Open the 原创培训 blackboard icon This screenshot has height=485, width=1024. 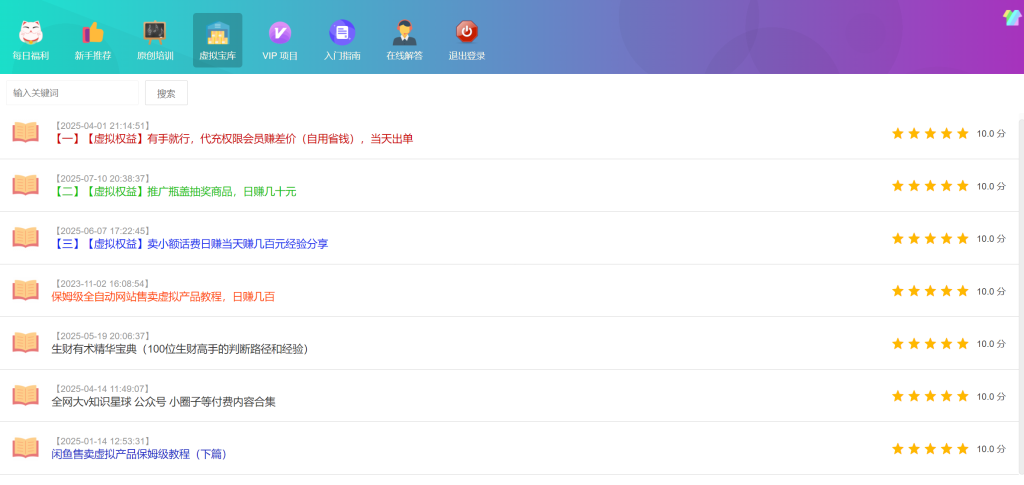pos(155,32)
